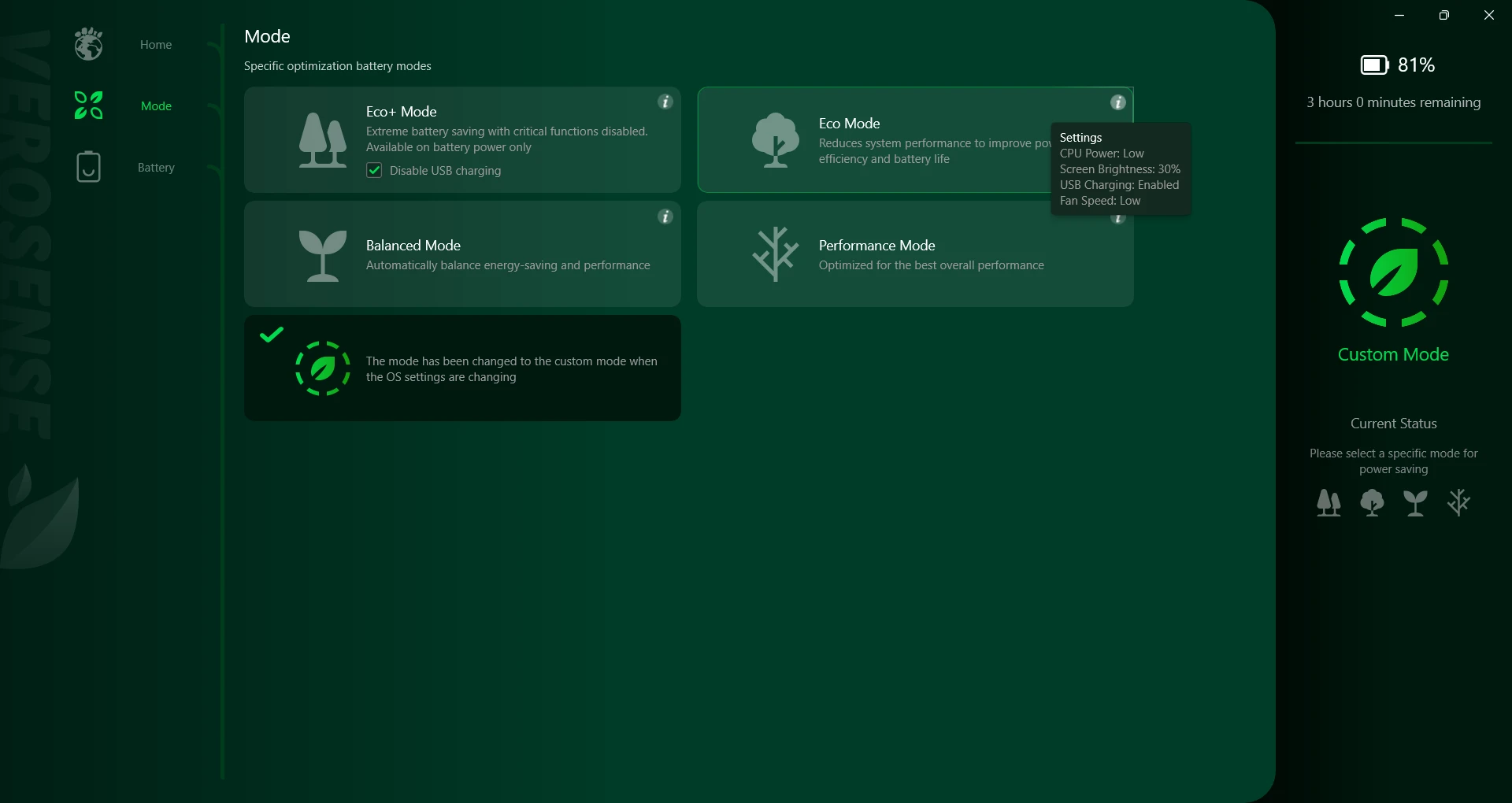Click the globe Home icon
1512x803 pixels.
pos(88,44)
